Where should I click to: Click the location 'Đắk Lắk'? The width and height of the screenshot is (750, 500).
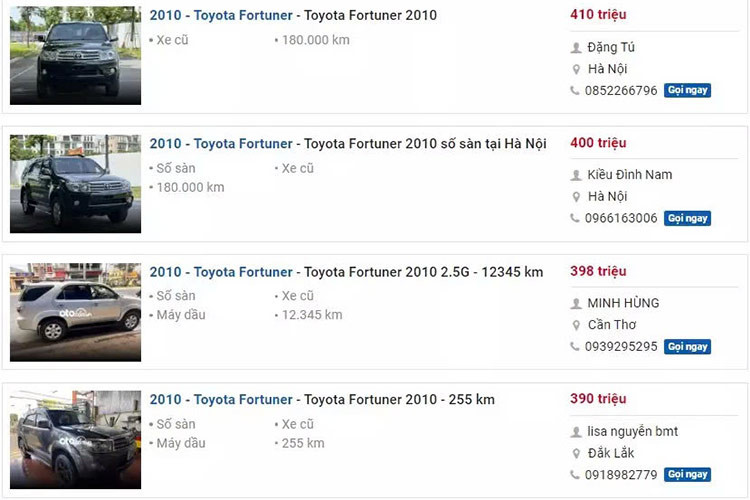tap(611, 453)
